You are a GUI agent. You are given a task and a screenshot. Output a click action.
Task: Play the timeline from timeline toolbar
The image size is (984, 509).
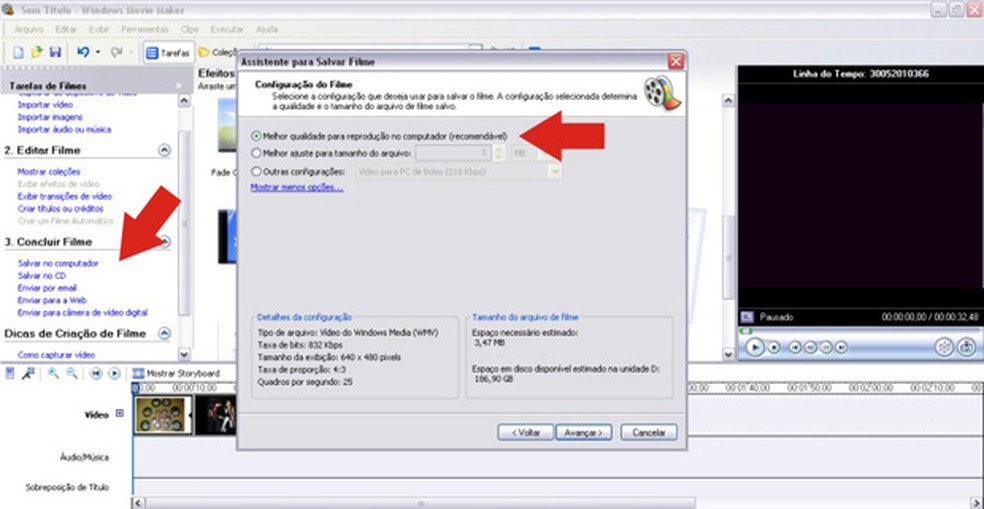tap(114, 373)
